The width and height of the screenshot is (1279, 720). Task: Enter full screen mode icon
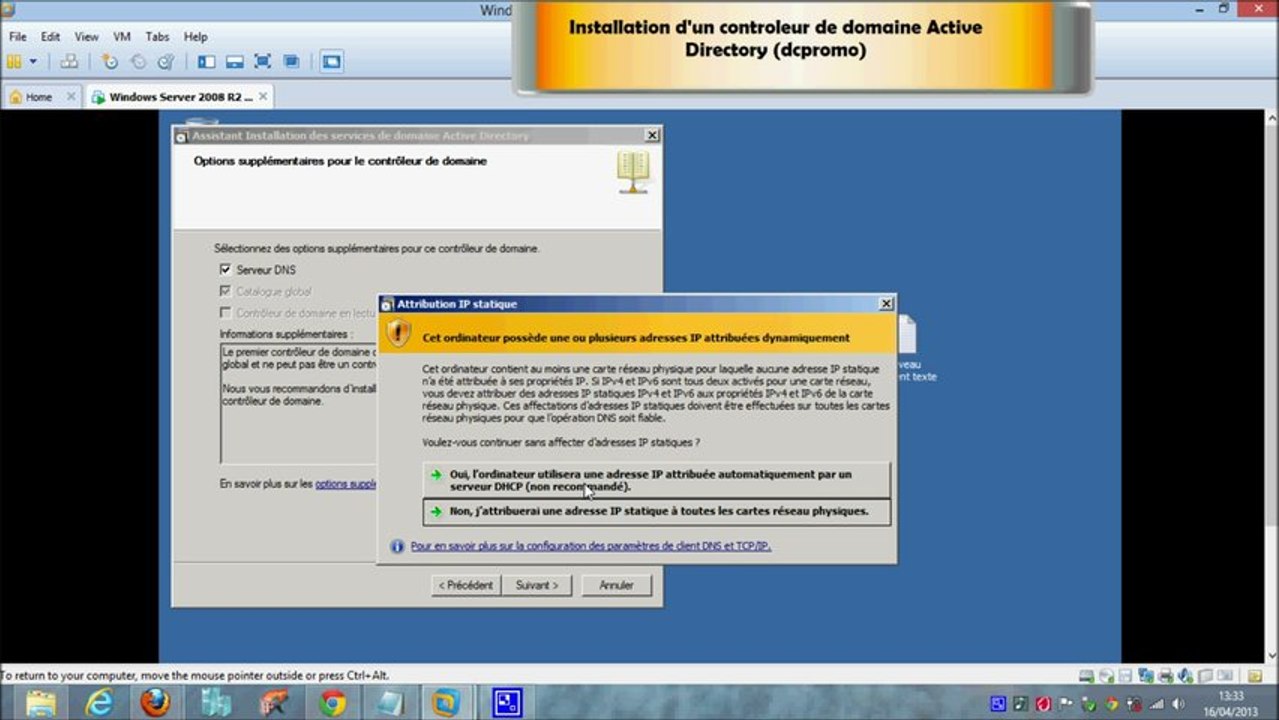coord(263,62)
